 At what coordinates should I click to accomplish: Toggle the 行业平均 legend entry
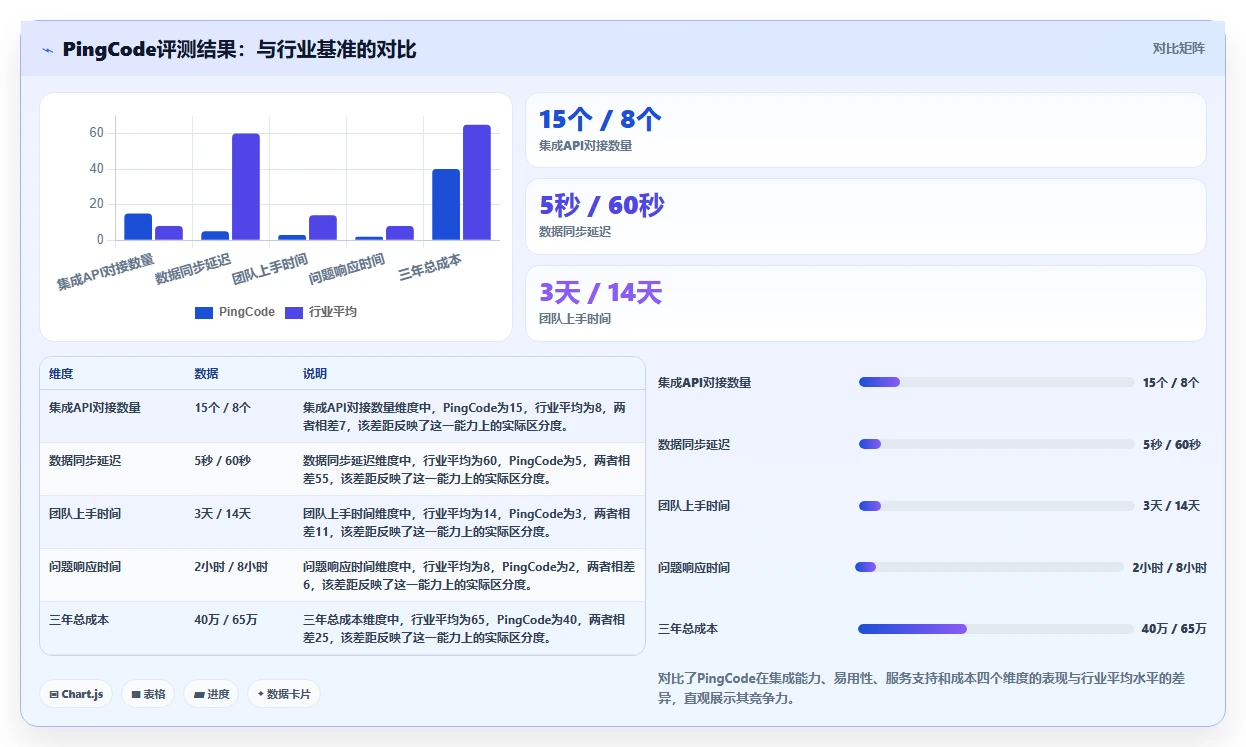coord(321,312)
